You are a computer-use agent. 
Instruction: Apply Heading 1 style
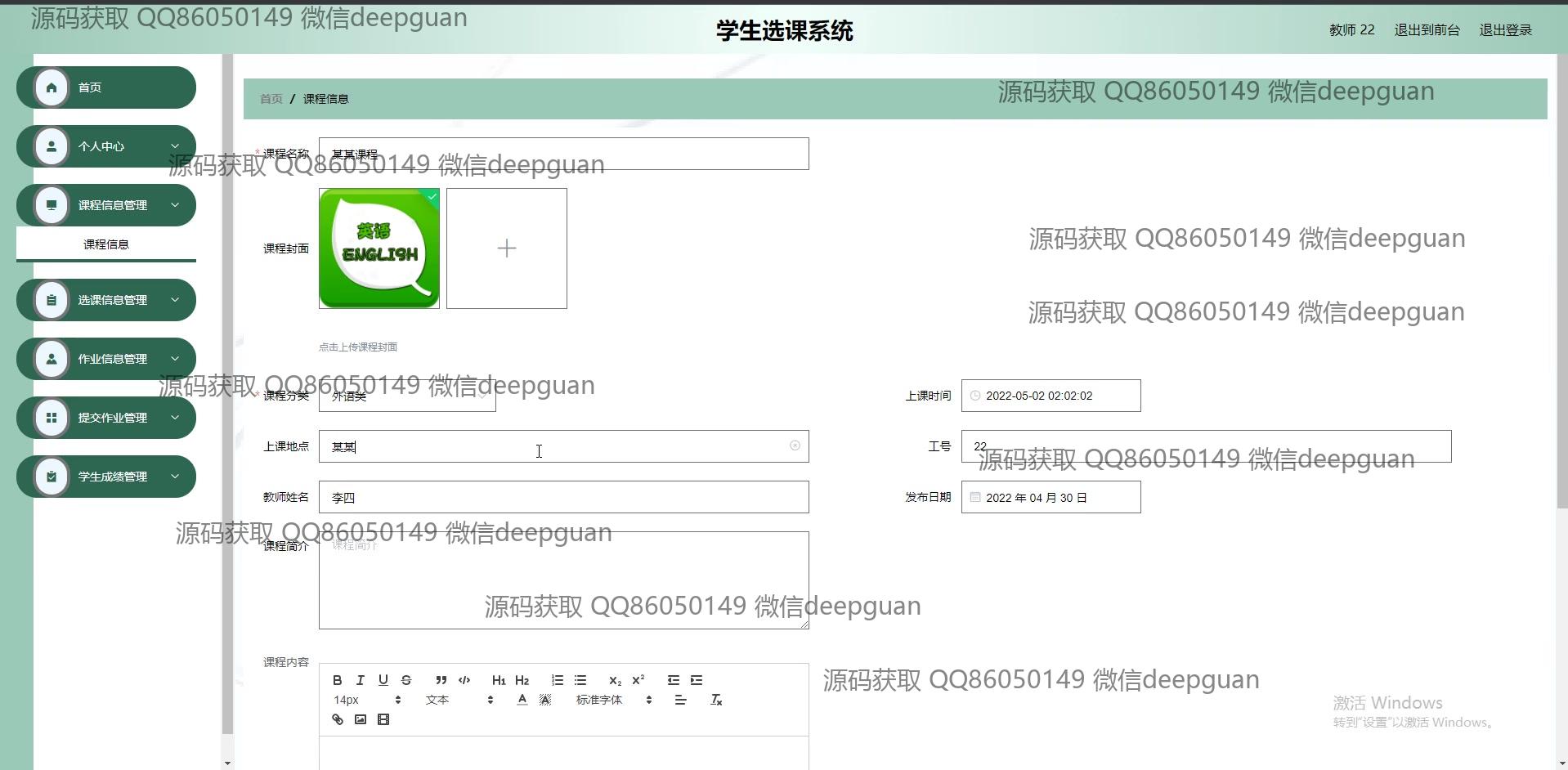[x=499, y=680]
